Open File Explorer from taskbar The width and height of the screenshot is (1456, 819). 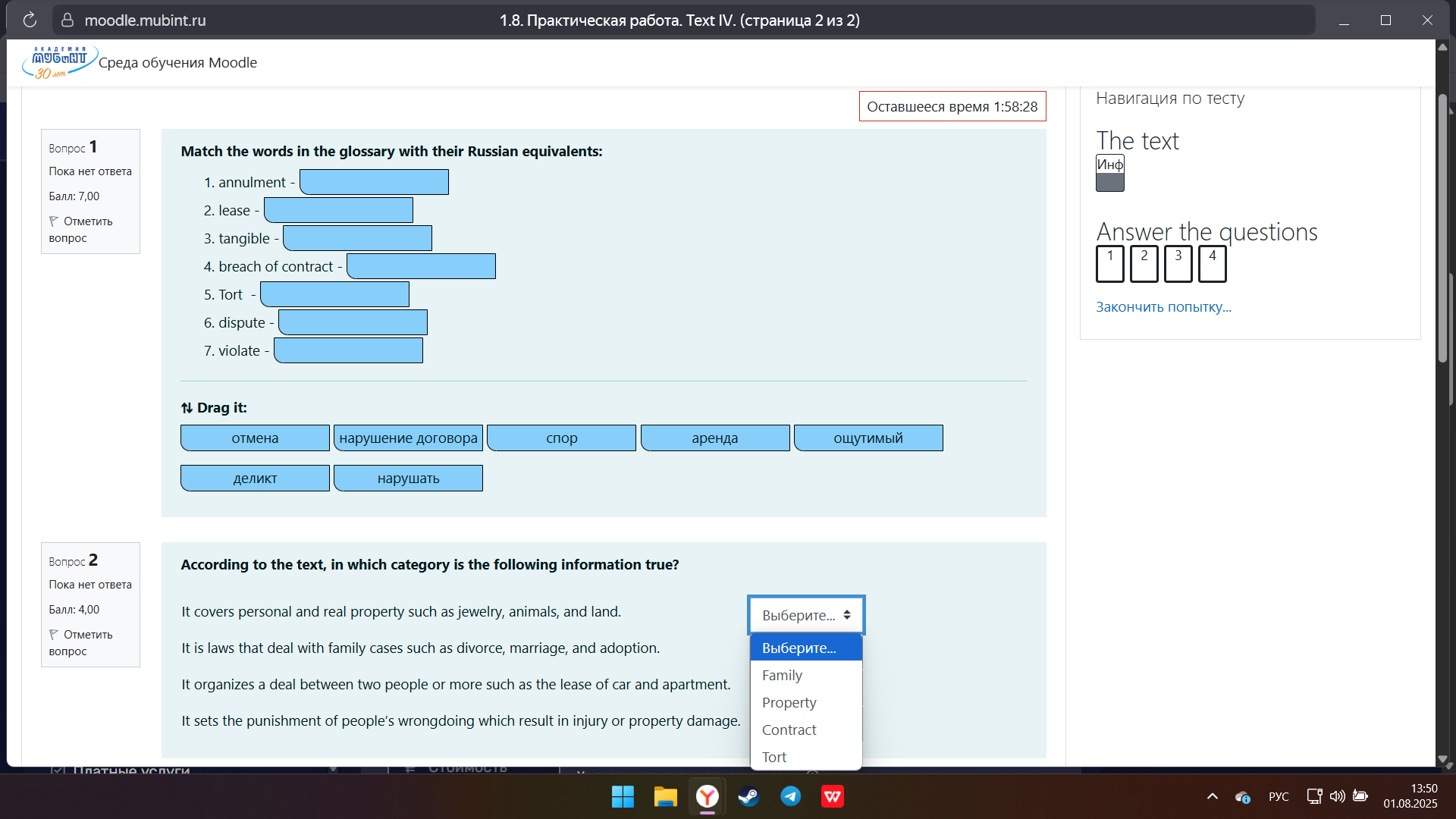665,796
